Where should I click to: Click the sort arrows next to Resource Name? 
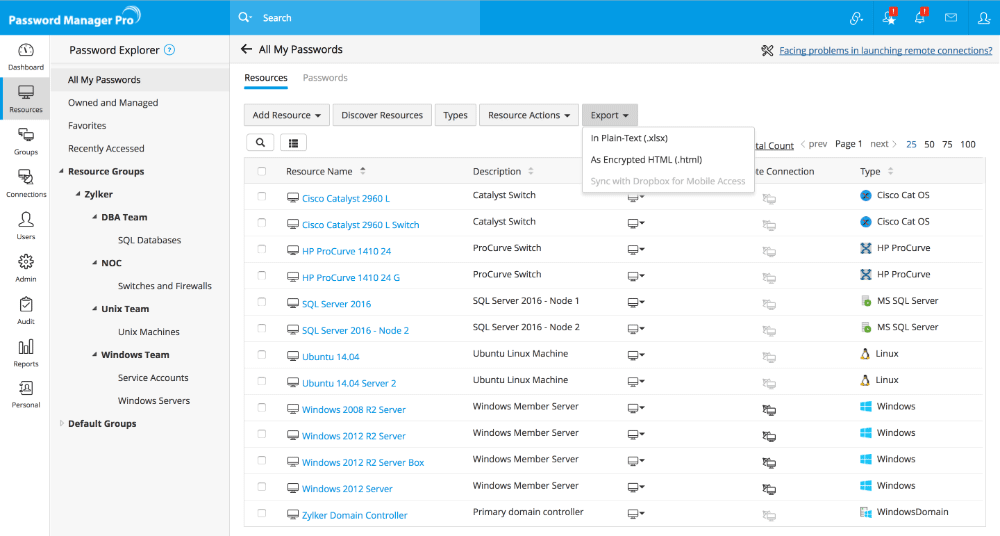[363, 171]
